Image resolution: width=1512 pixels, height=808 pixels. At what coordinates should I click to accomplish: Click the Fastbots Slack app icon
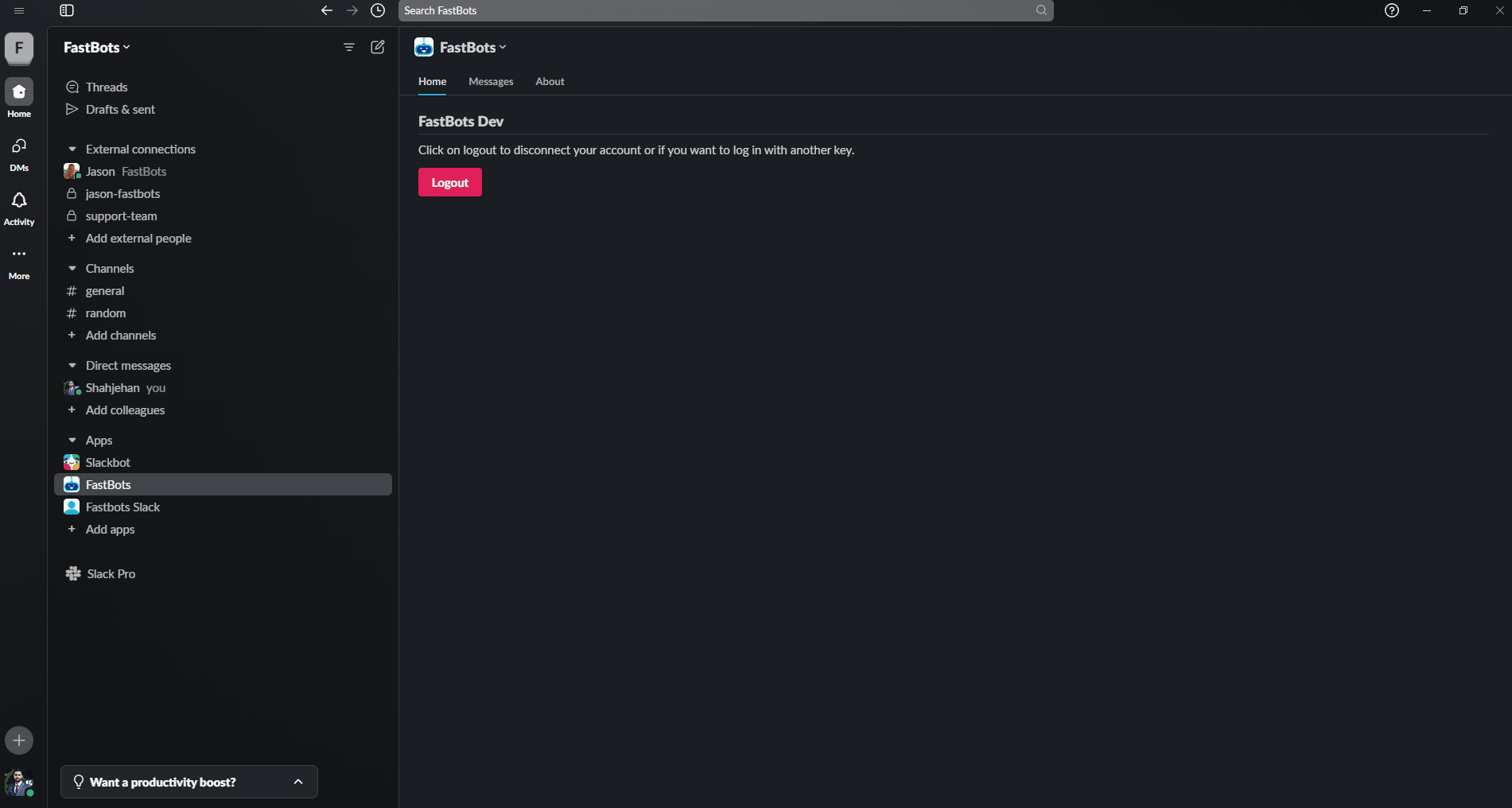coord(72,507)
